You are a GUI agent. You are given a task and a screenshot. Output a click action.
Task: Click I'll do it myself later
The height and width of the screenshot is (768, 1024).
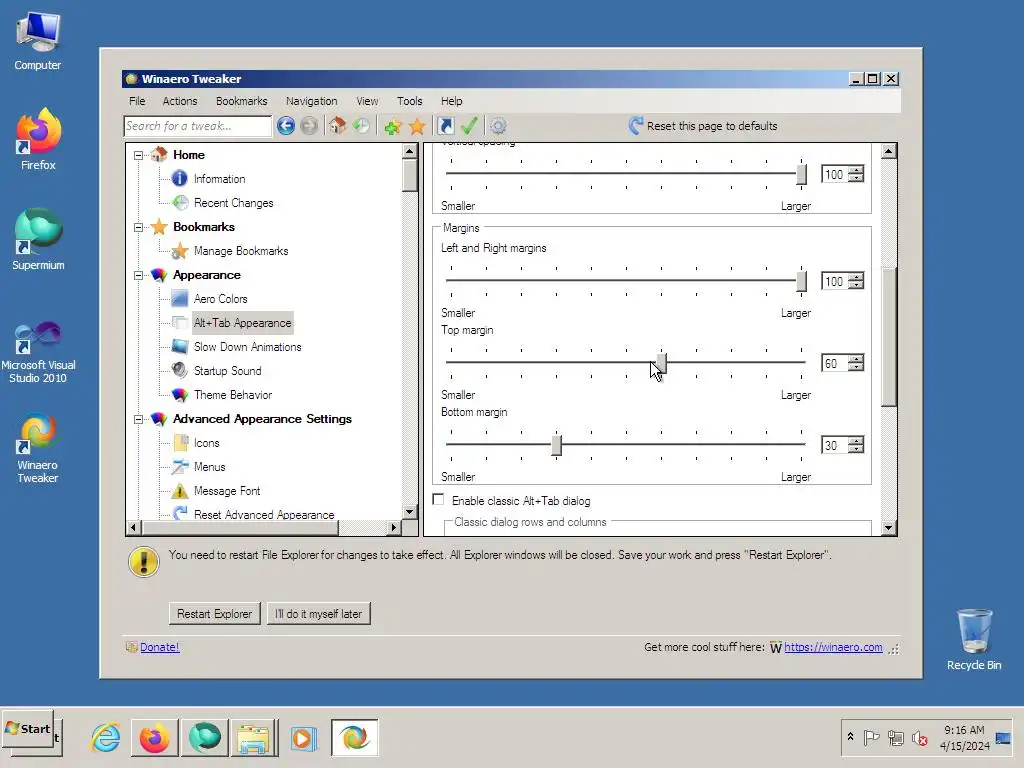(x=318, y=614)
